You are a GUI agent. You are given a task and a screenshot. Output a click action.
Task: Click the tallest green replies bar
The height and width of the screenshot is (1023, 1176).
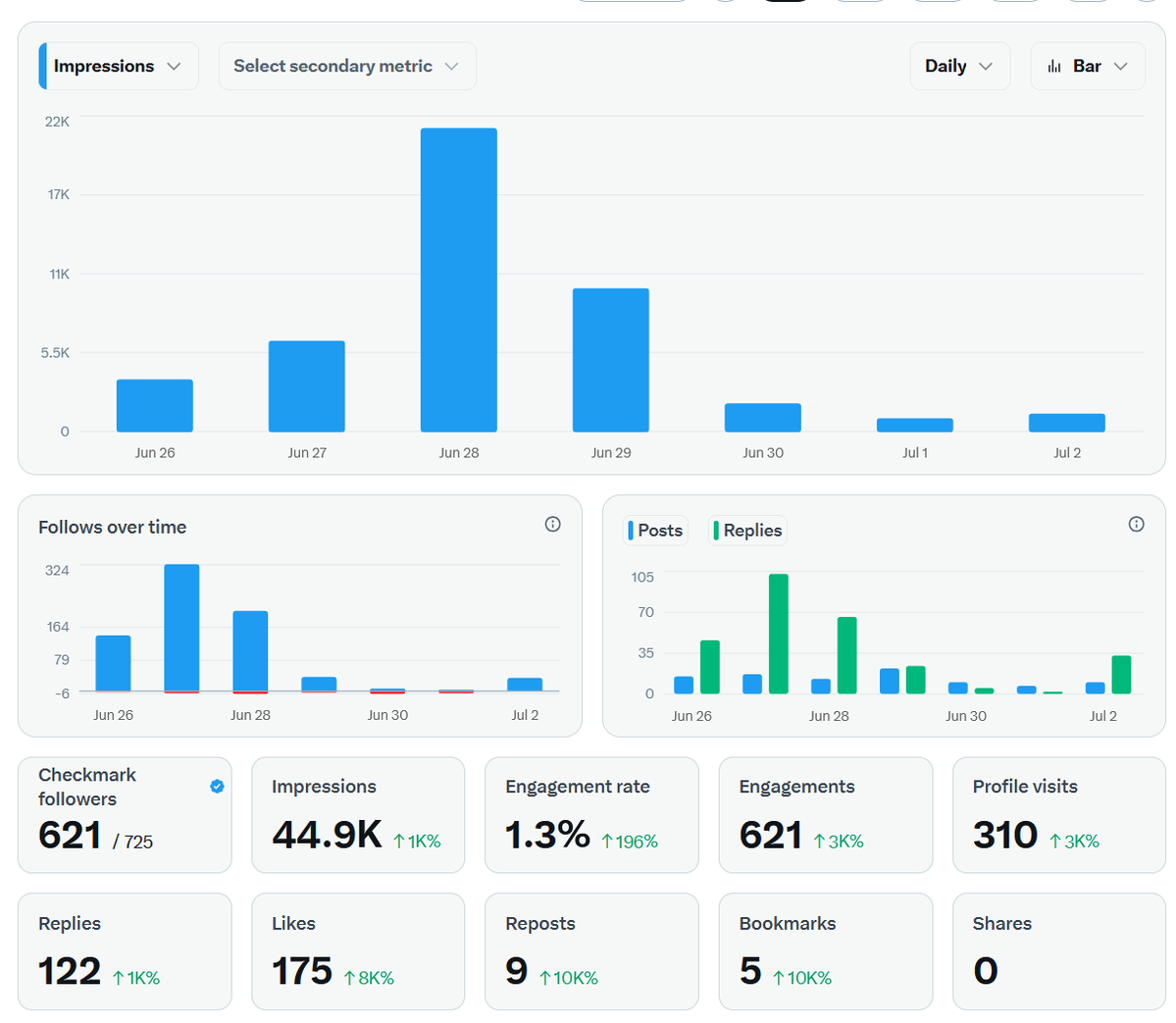(779, 634)
